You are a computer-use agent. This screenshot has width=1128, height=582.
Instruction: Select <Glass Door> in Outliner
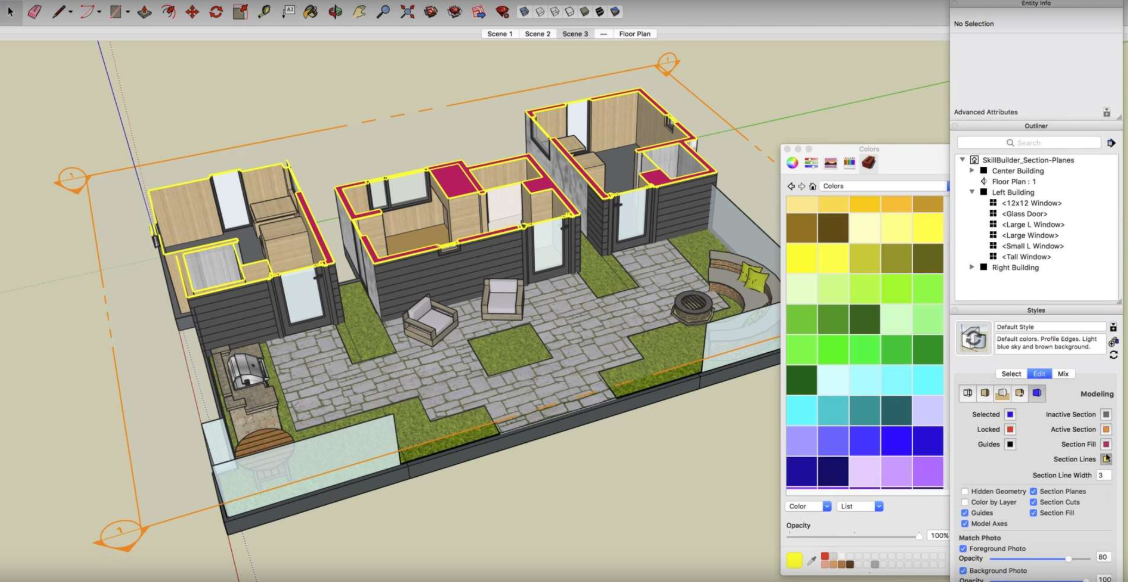click(x=1024, y=214)
